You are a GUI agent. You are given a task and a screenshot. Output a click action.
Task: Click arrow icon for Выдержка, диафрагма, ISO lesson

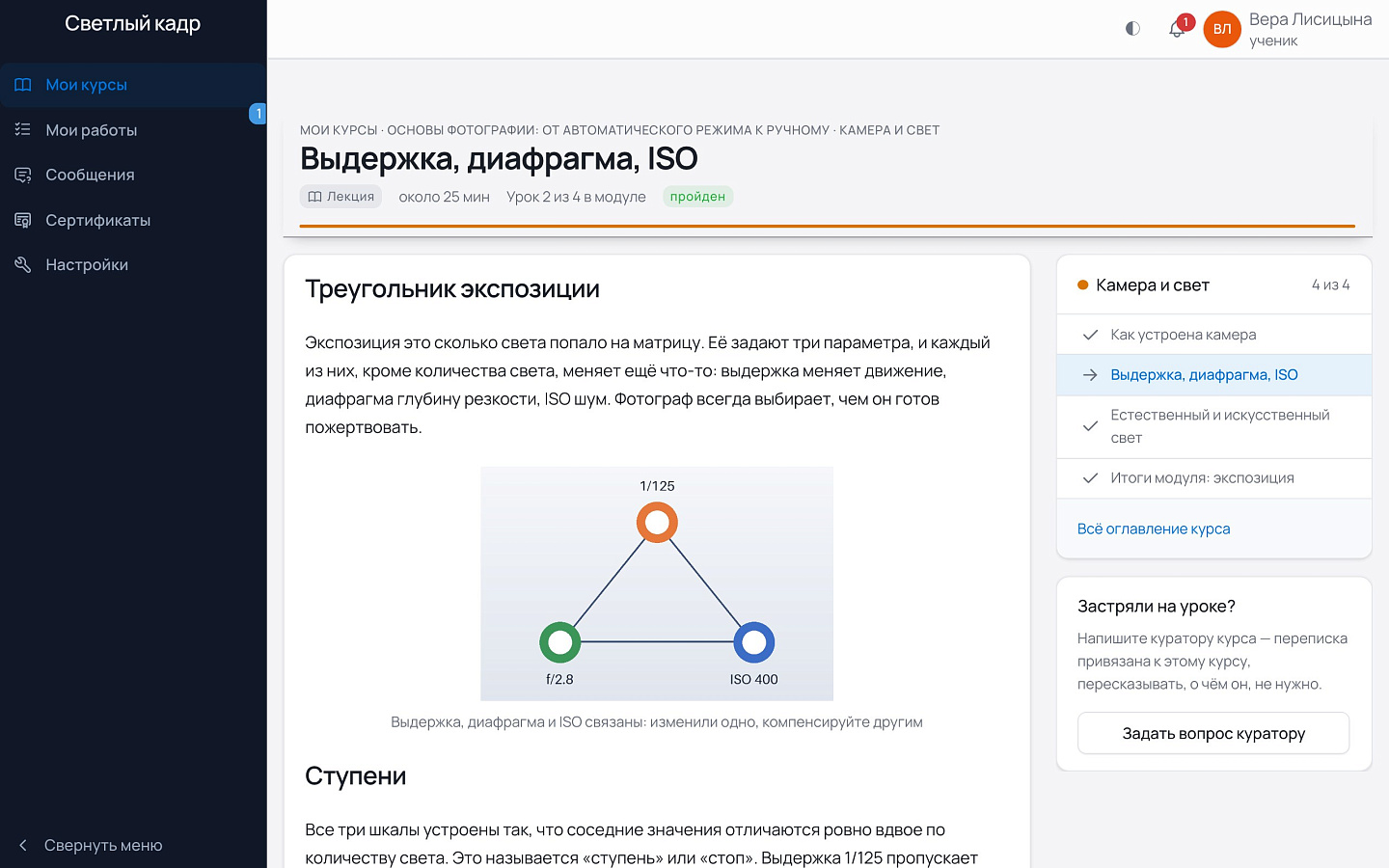pos(1091,375)
